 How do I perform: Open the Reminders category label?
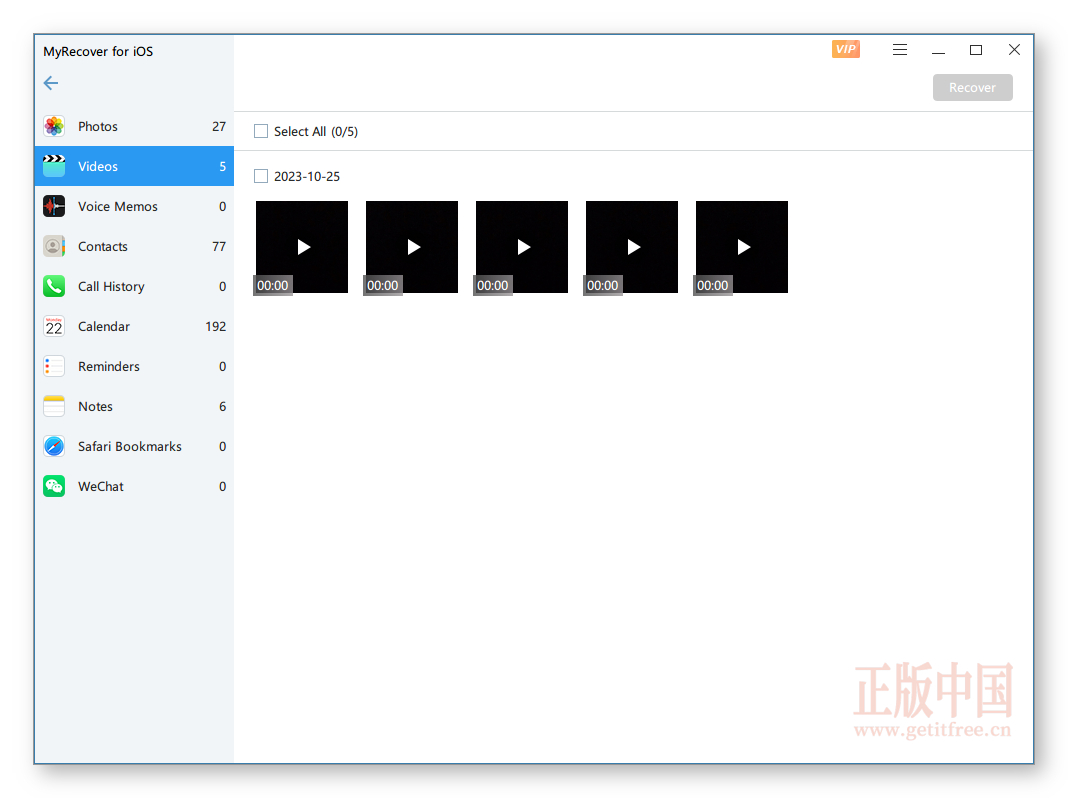(109, 366)
